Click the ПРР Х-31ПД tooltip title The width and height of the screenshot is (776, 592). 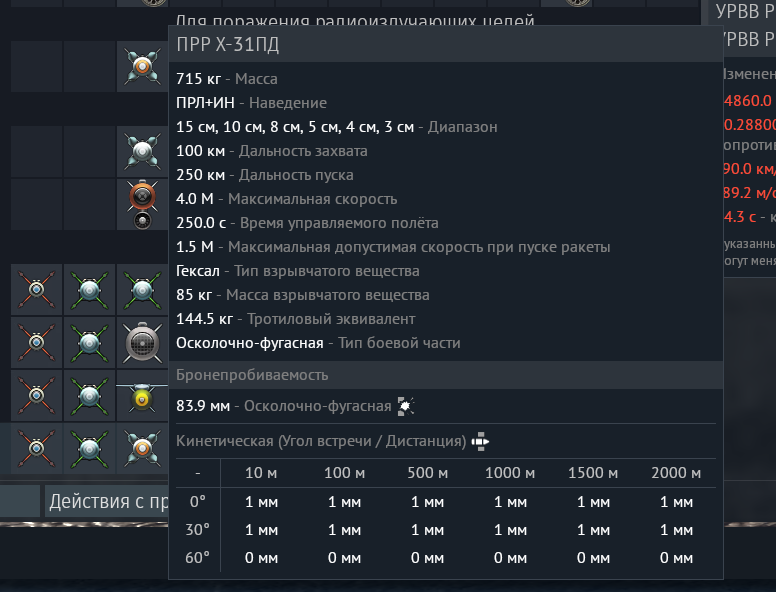[228, 45]
